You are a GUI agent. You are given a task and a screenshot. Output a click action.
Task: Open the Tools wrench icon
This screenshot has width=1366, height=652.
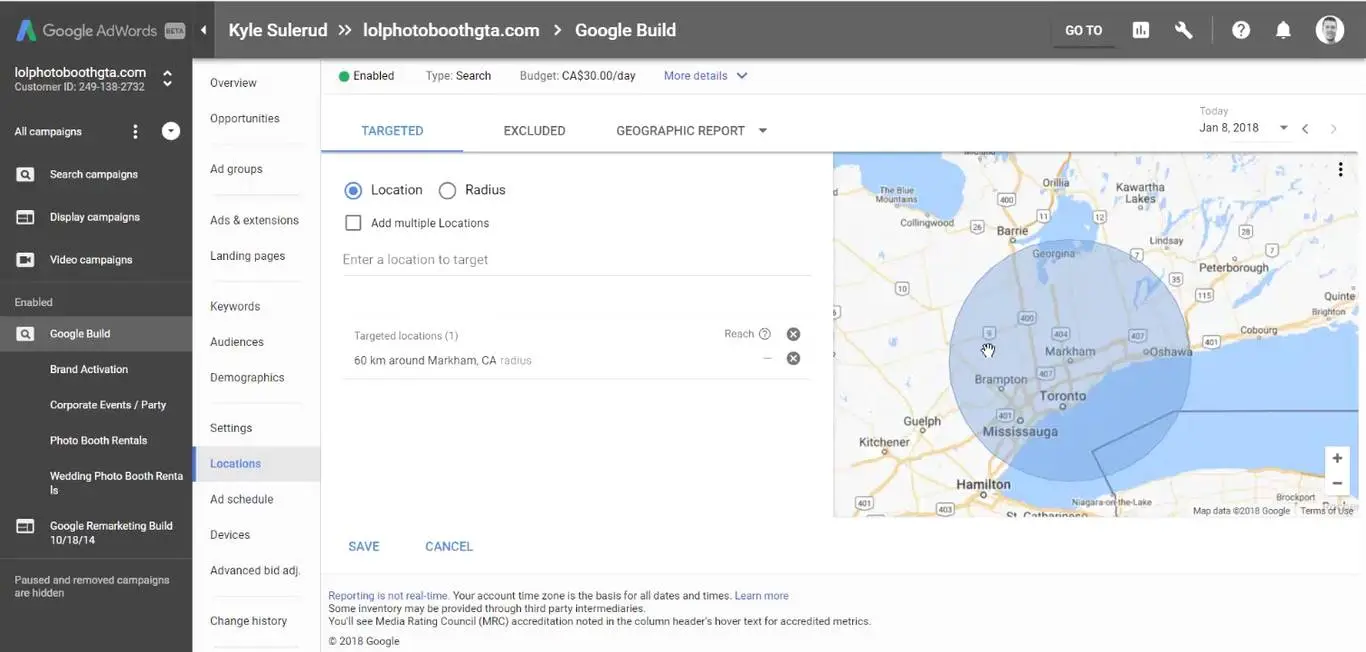tap(1184, 30)
